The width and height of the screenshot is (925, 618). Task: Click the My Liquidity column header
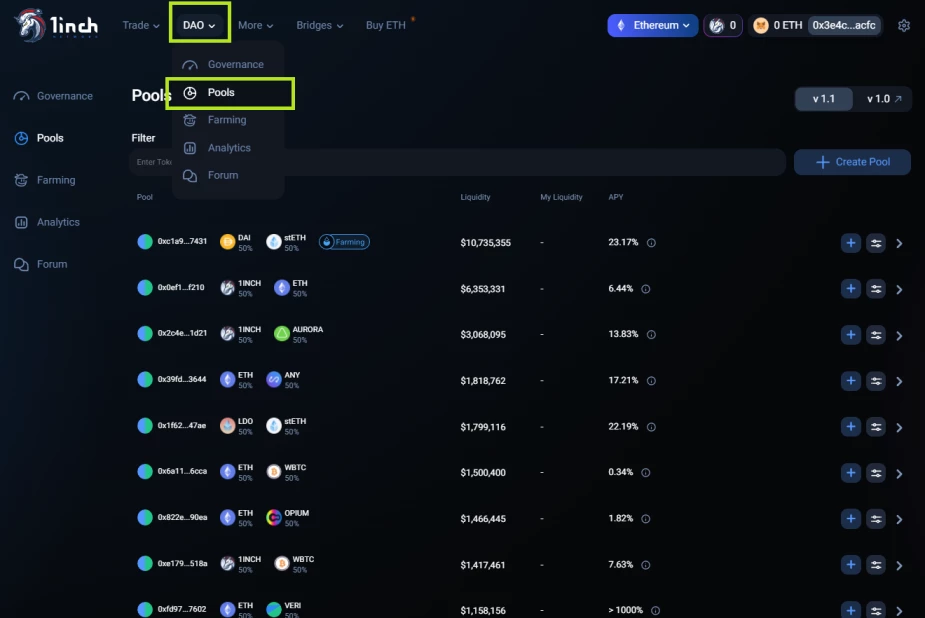561,197
